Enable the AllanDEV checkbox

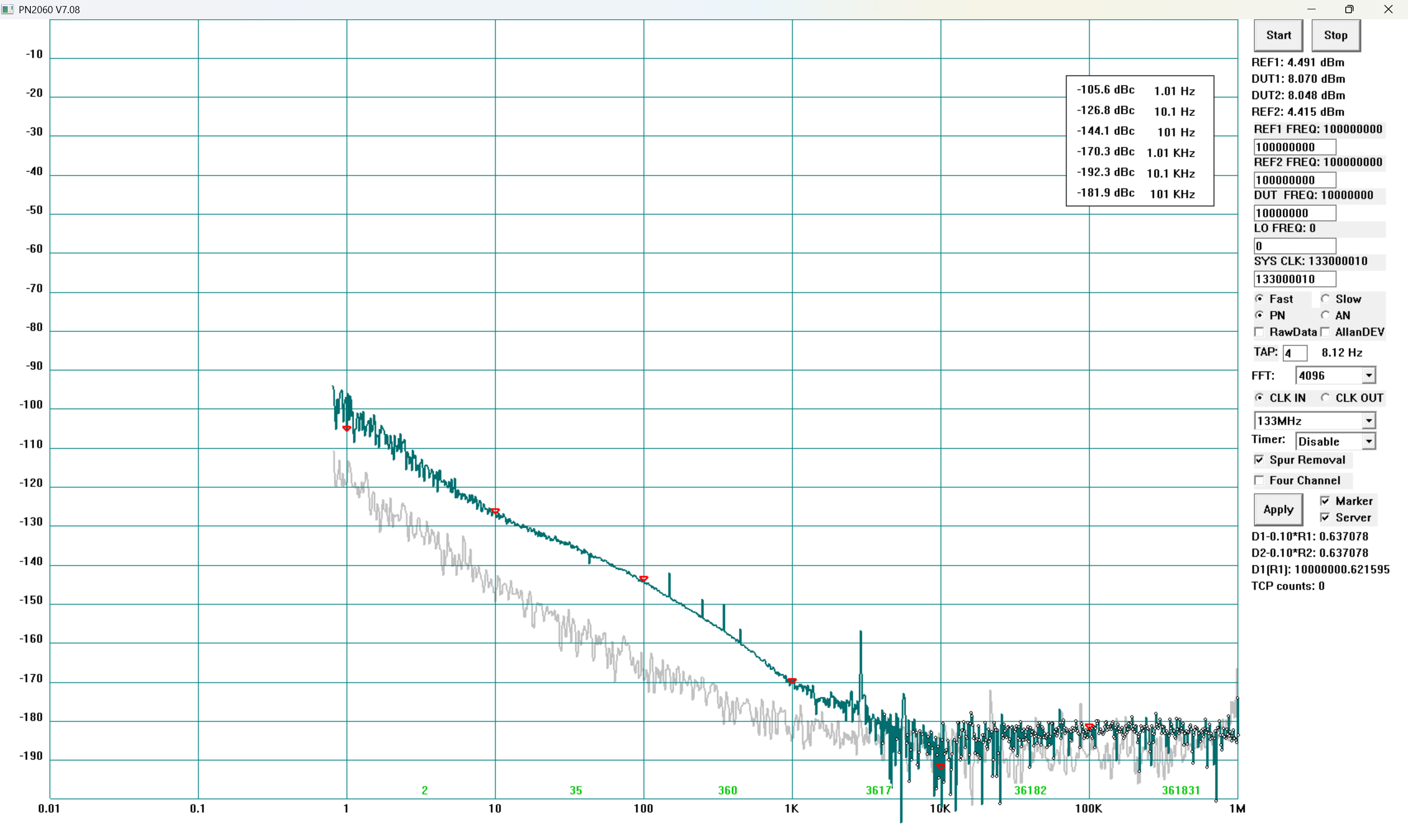tap(1325, 332)
